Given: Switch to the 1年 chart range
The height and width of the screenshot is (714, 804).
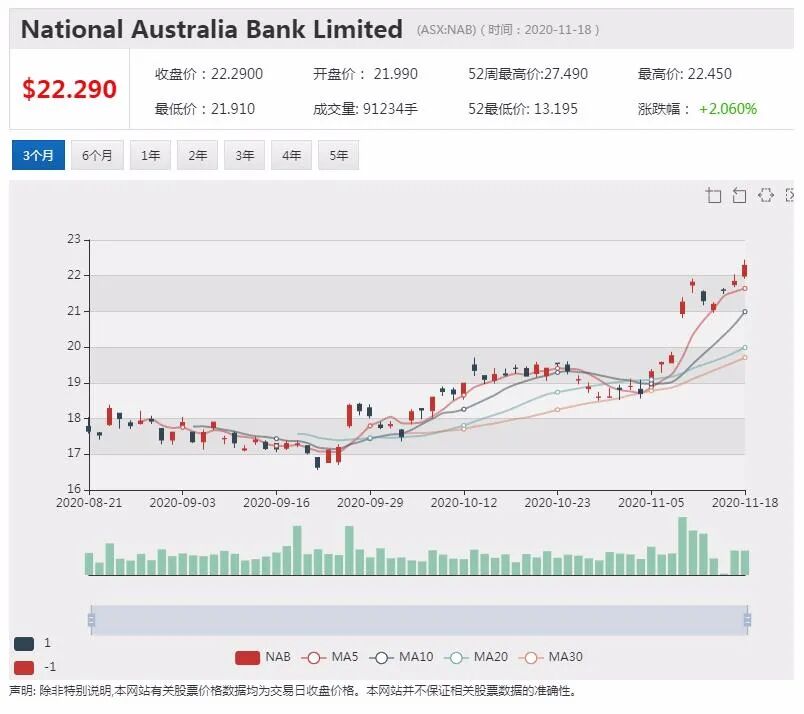Looking at the screenshot, I should (151, 155).
